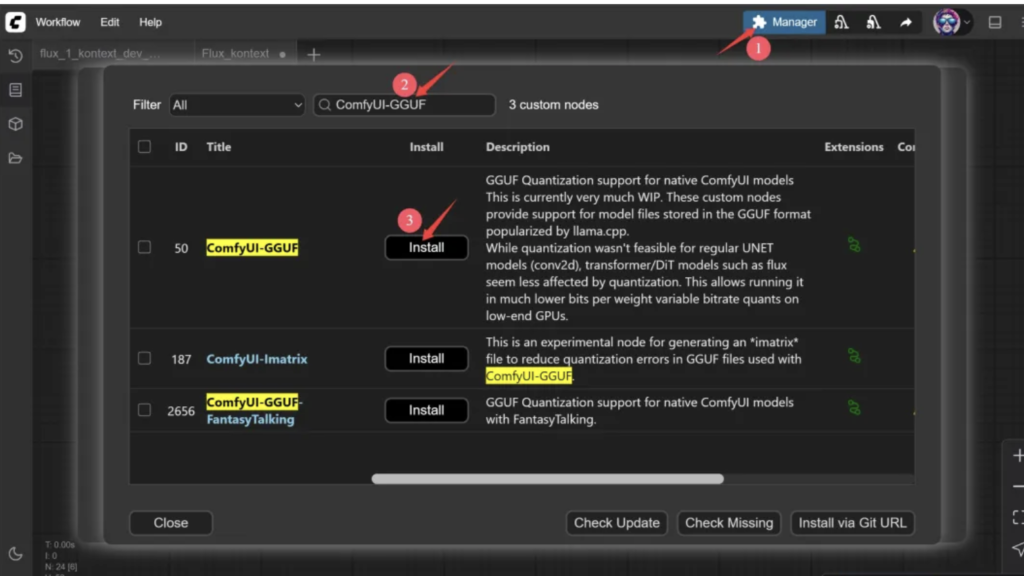
Task: Click the Close button
Action: [170, 522]
